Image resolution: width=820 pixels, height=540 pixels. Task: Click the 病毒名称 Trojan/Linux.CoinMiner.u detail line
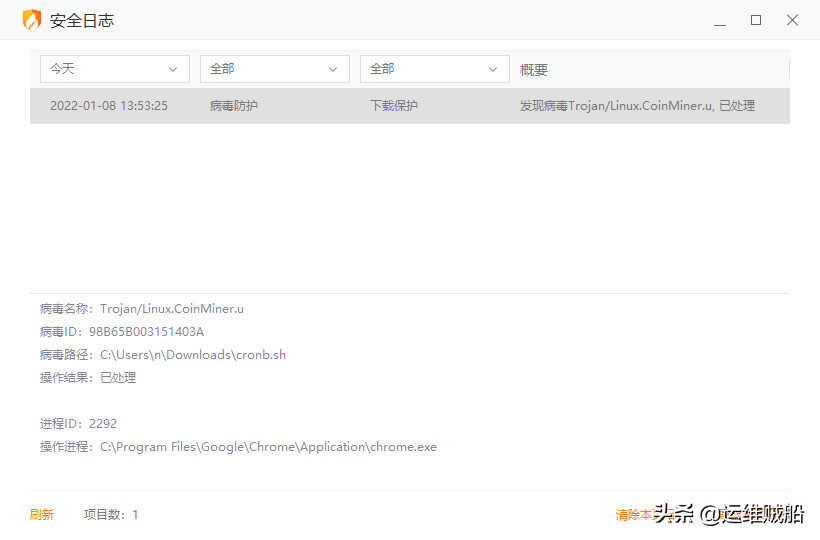[x=142, y=308]
